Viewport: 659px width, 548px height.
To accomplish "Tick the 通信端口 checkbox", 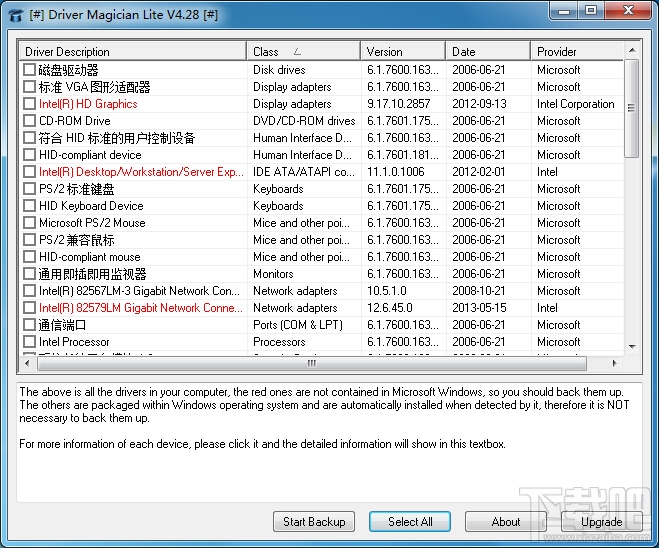I will [x=29, y=325].
